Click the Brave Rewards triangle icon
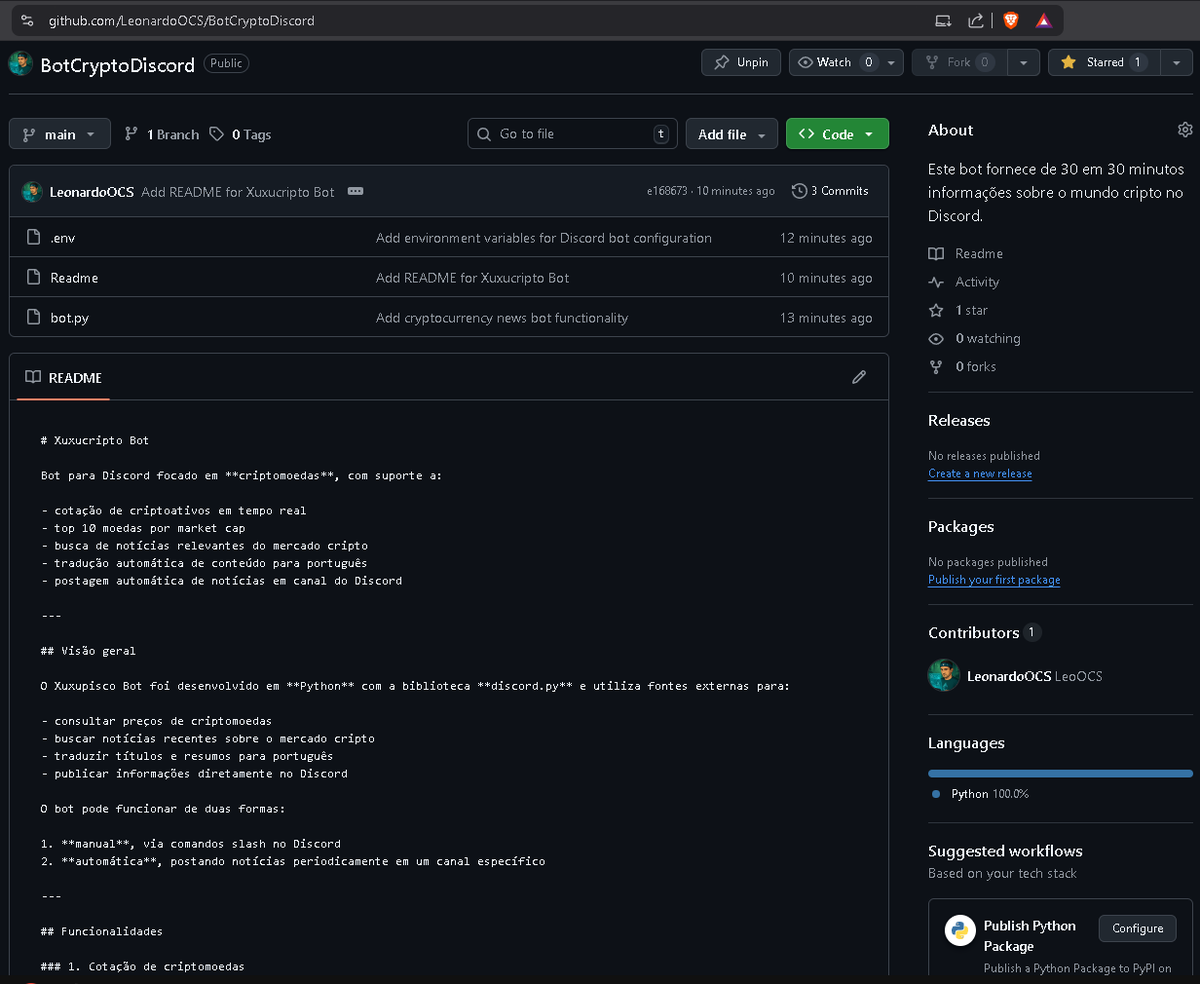The image size is (1200, 984). [x=1043, y=20]
